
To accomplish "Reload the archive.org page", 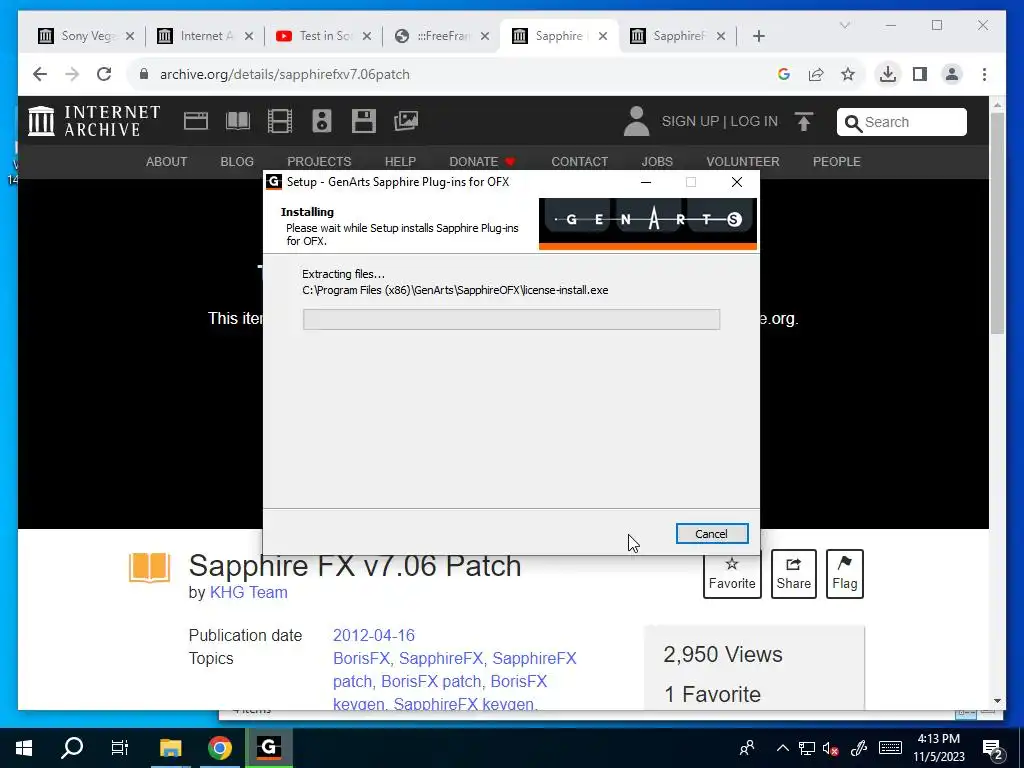I will tap(104, 74).
